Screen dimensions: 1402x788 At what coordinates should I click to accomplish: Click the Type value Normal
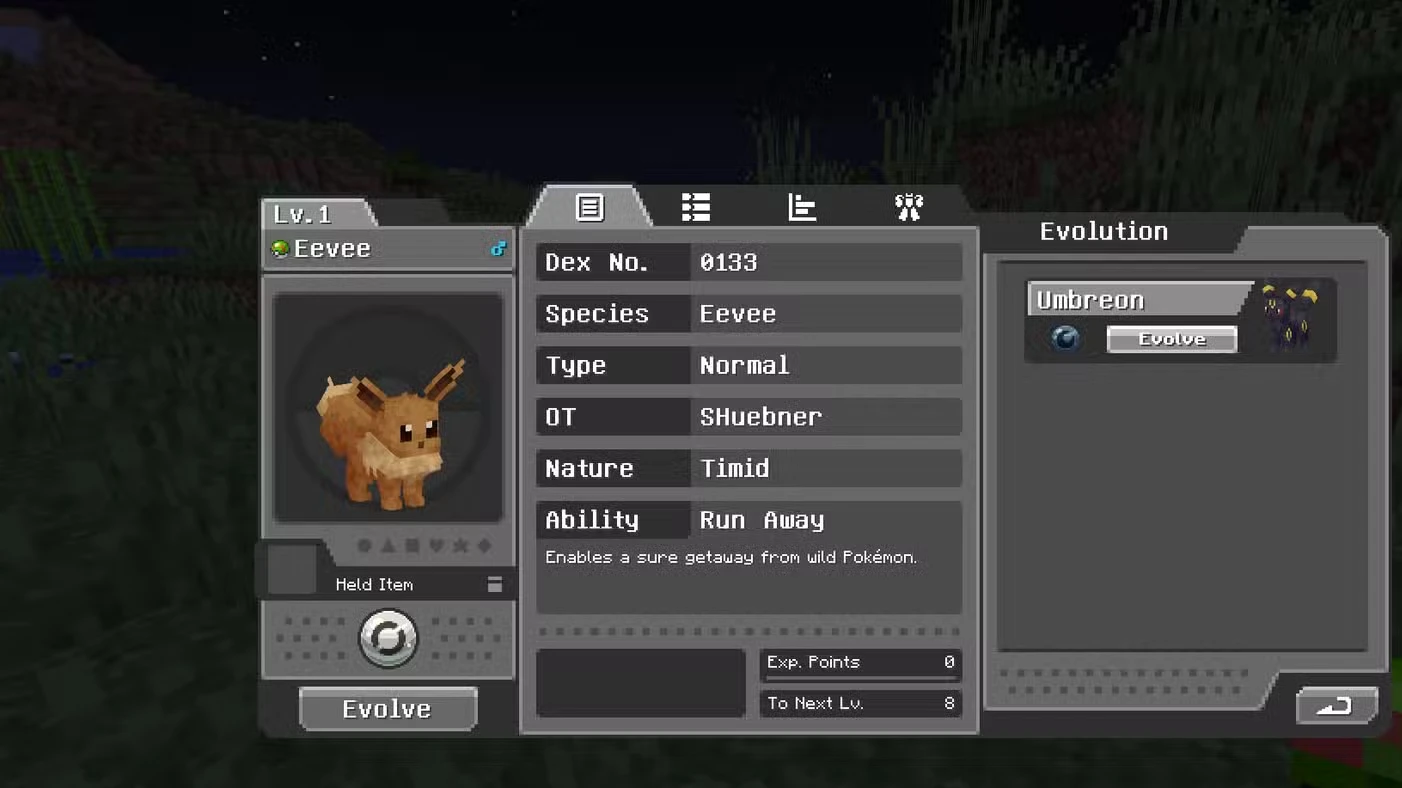tap(744, 365)
